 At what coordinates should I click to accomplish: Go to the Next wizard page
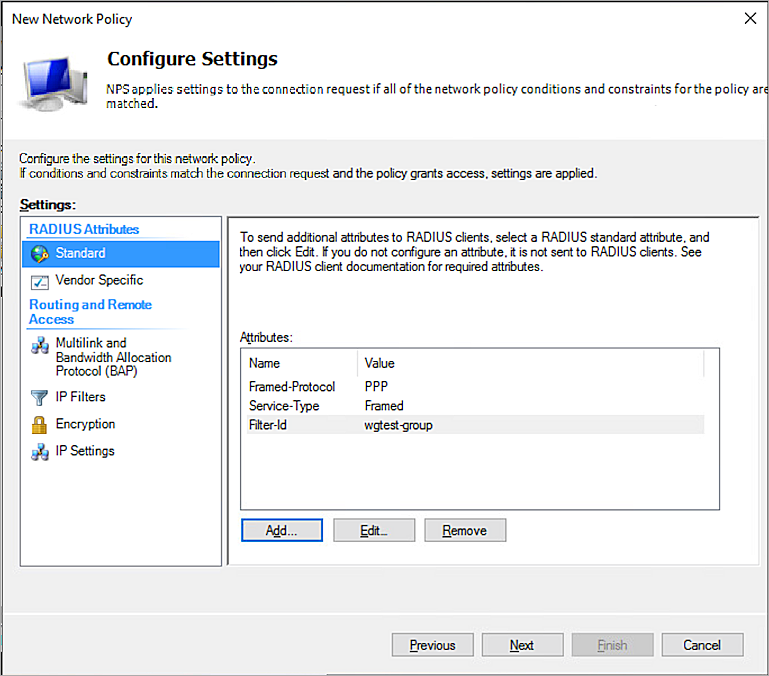(x=522, y=646)
